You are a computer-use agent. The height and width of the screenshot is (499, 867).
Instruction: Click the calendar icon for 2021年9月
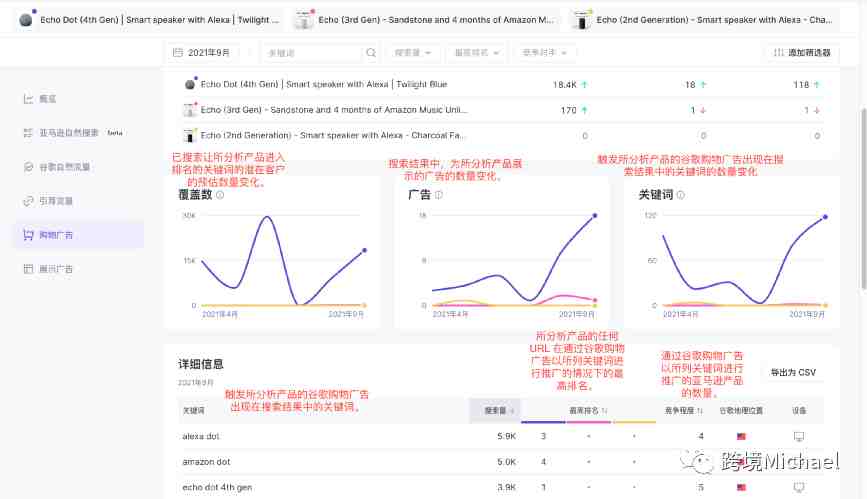[x=178, y=52]
